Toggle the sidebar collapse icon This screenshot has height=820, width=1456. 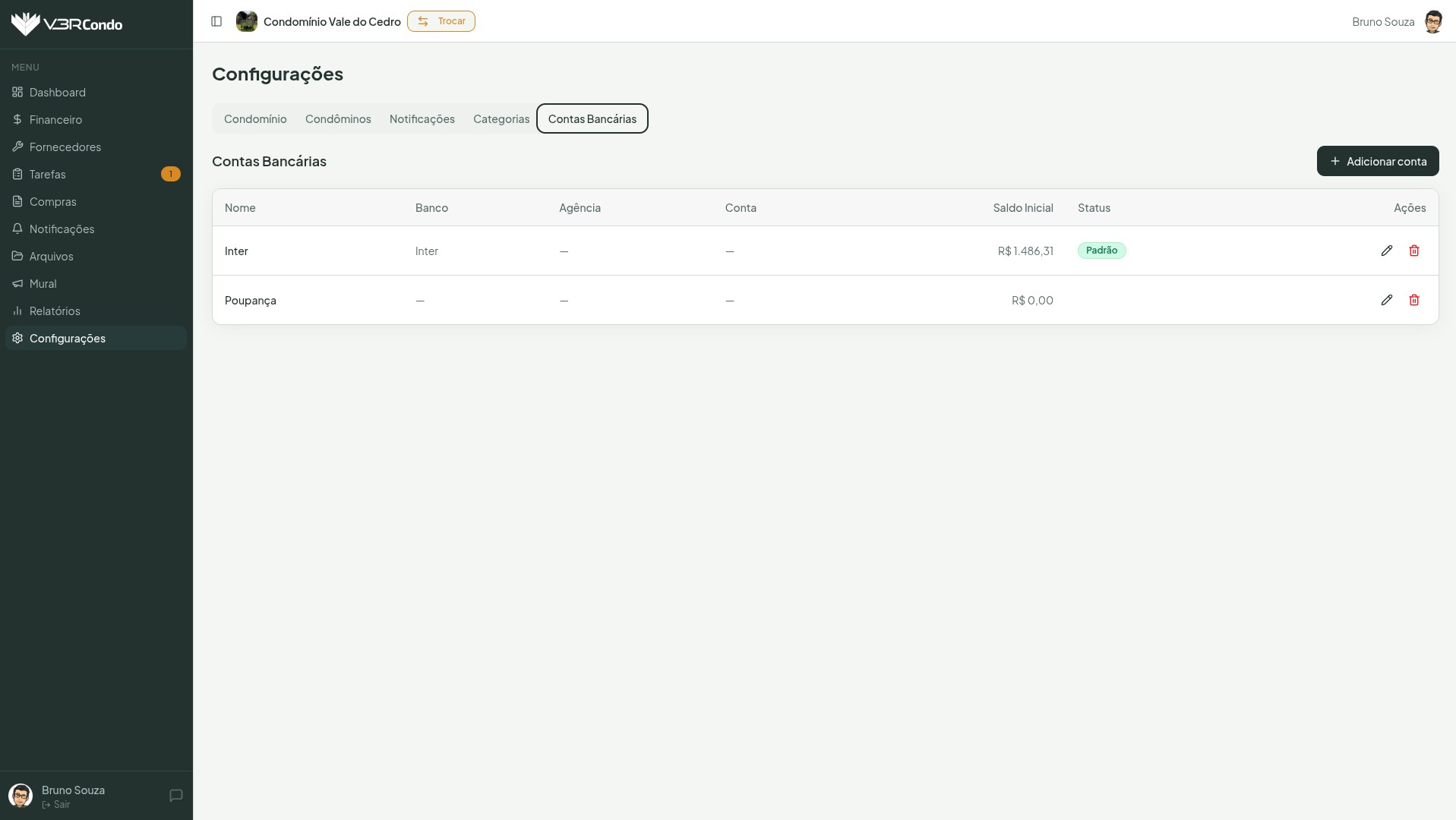pyautogui.click(x=216, y=21)
